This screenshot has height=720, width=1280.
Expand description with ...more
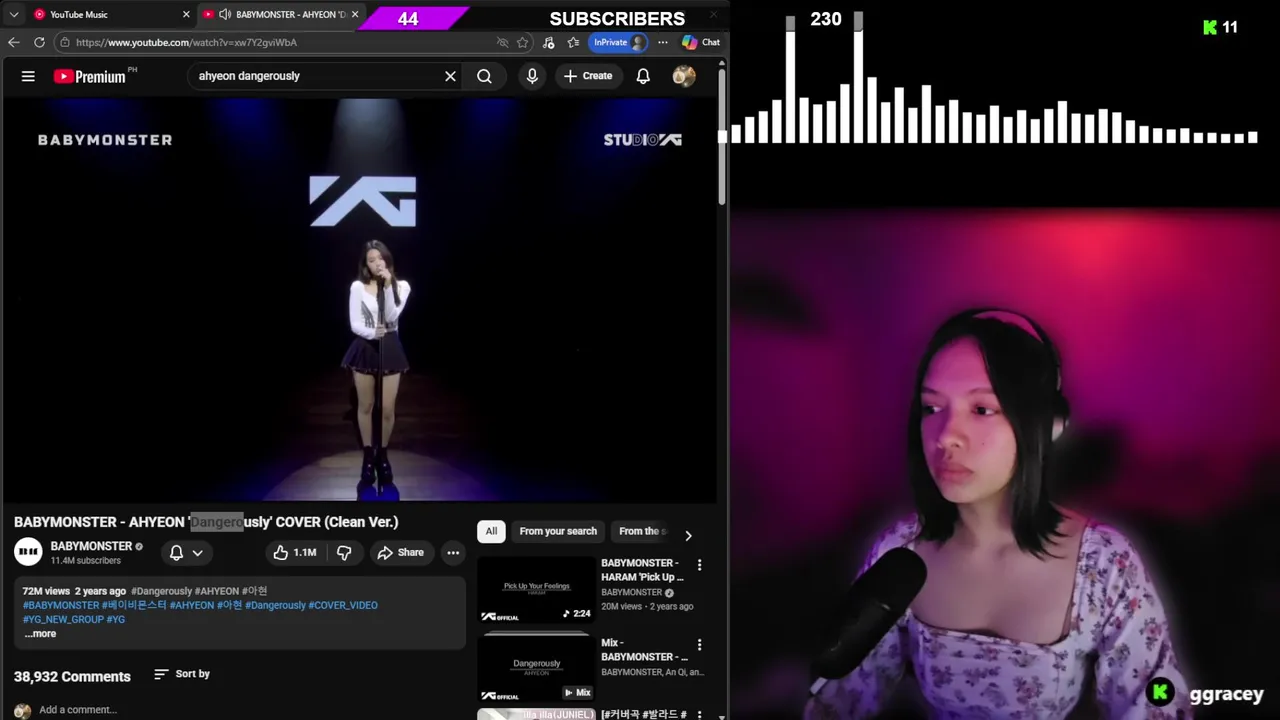point(40,634)
